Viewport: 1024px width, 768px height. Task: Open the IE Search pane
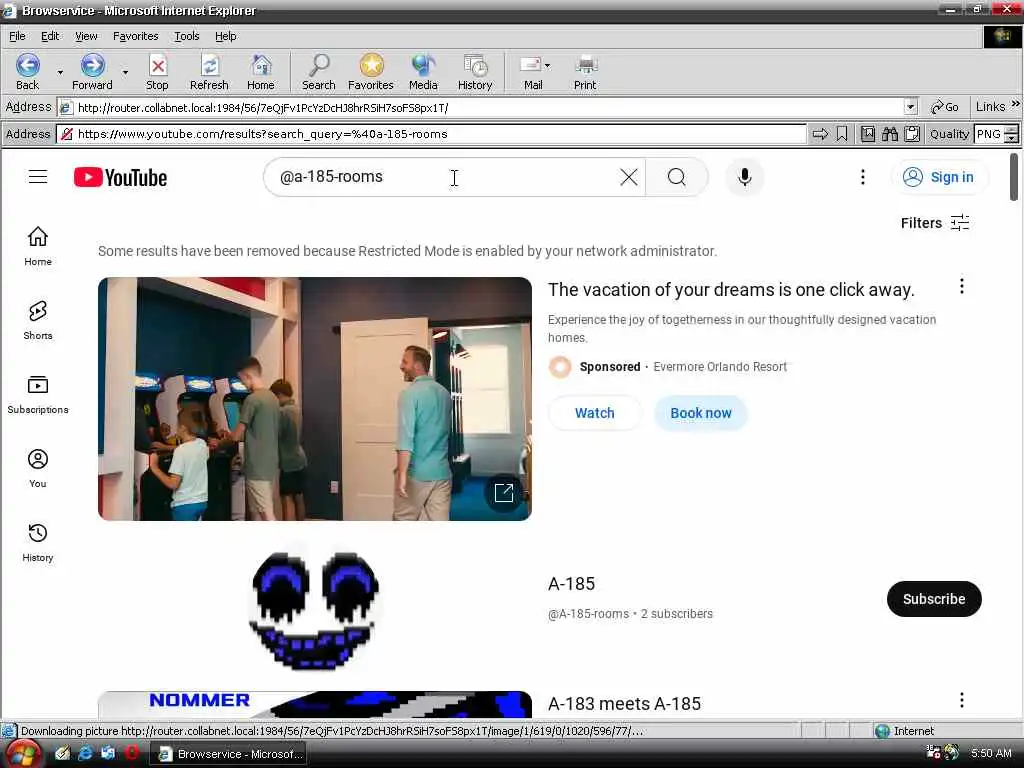pyautogui.click(x=319, y=72)
